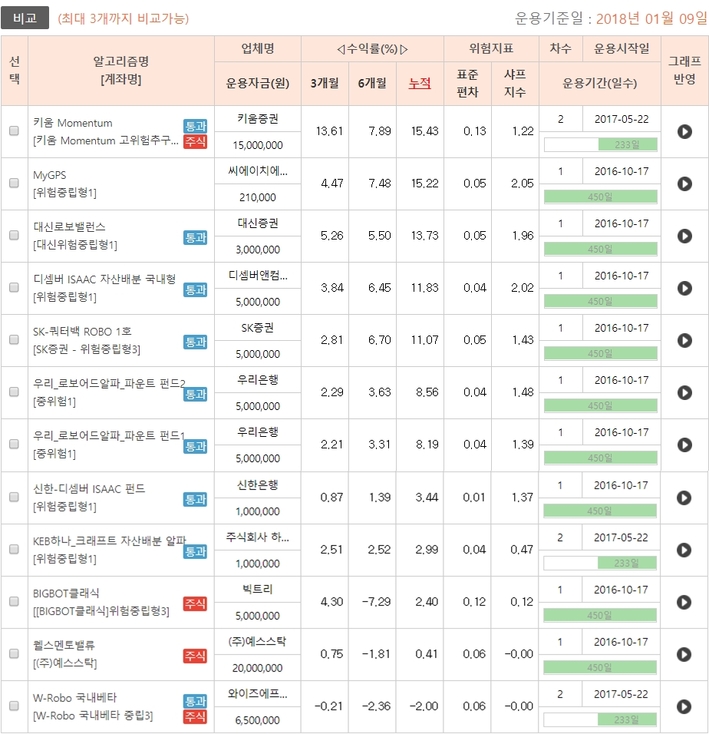Image resolution: width=709 pixels, height=734 pixels.
Task: Select SK-쿼터백 ROBO 1호 checkbox
Action: pos(14,339)
